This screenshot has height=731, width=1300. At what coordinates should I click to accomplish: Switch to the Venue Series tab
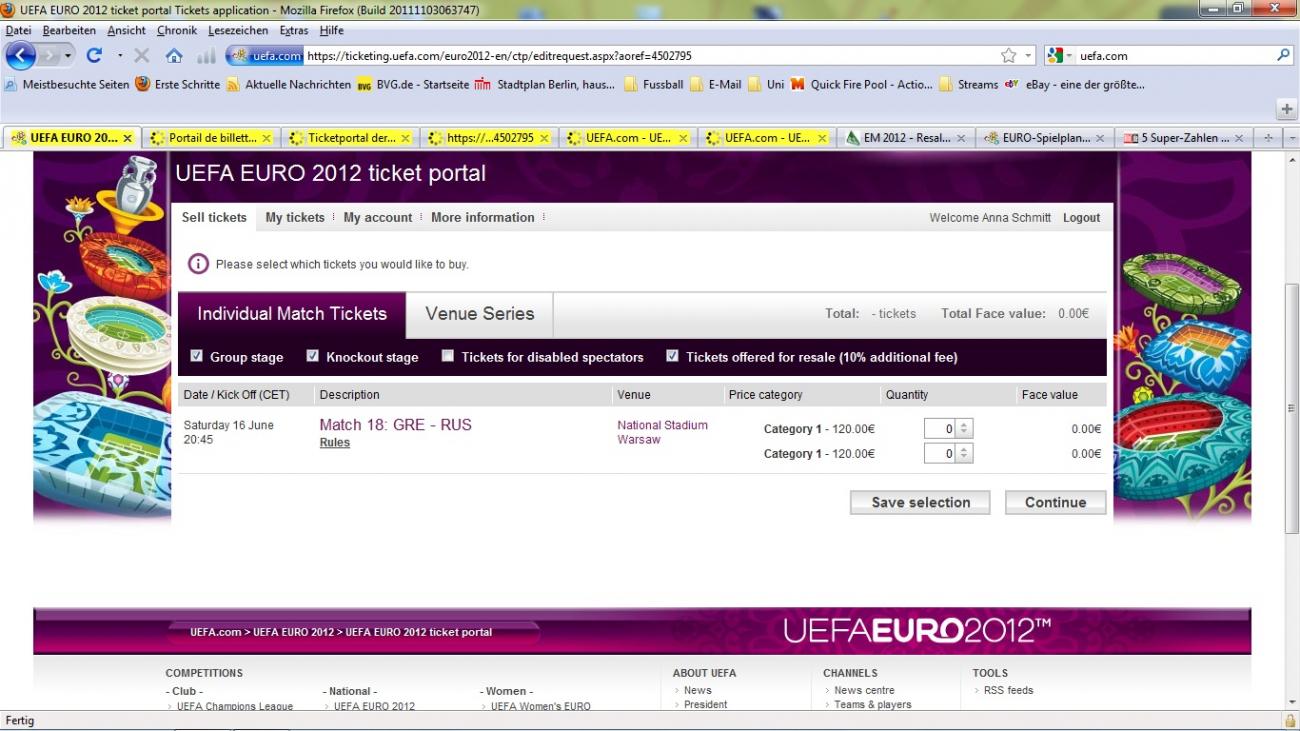pyautogui.click(x=479, y=314)
